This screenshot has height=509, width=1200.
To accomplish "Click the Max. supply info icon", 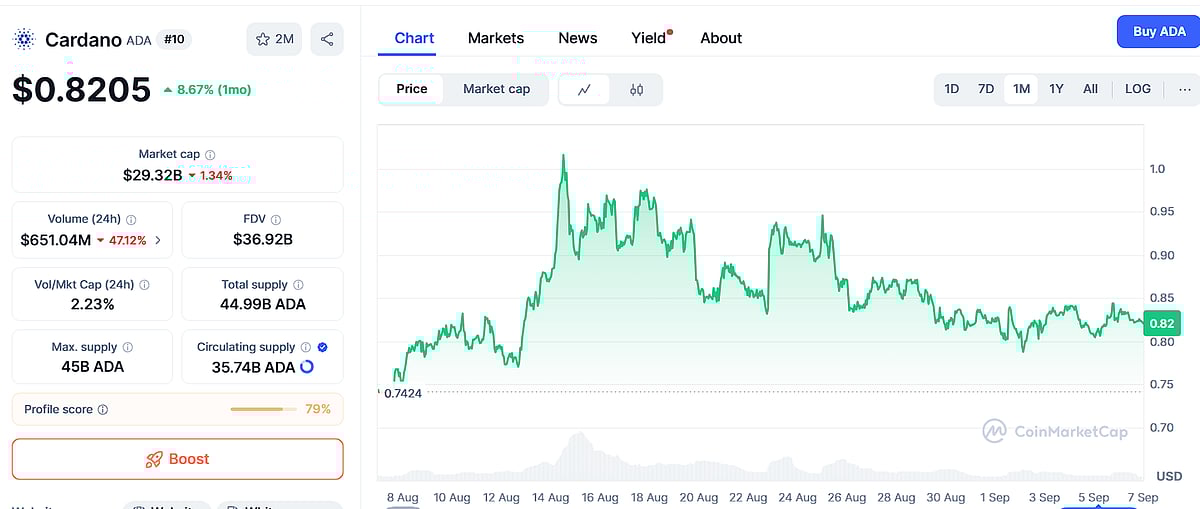I will tap(127, 348).
